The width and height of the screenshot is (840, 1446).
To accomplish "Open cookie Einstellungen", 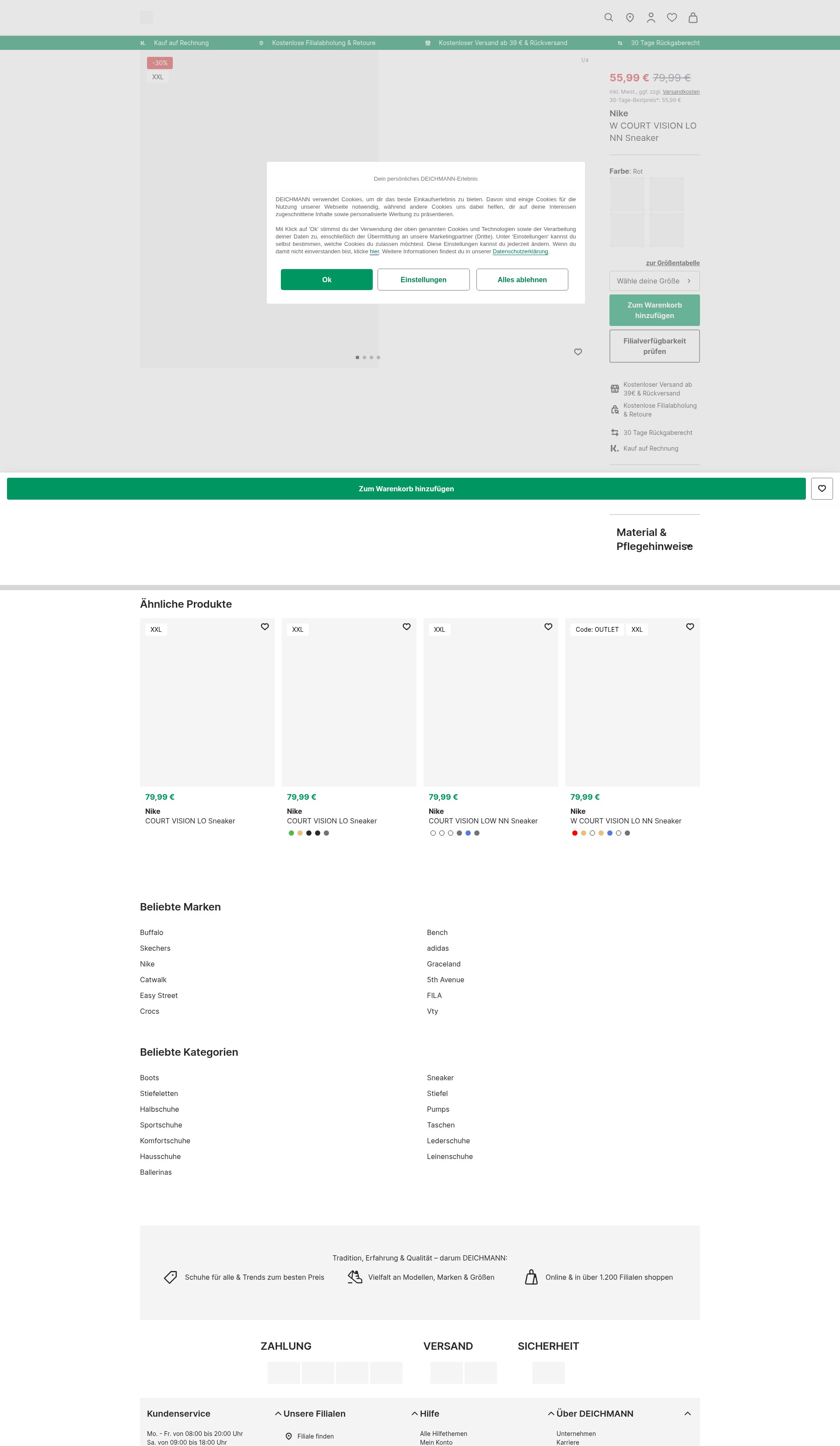I will click(x=423, y=280).
